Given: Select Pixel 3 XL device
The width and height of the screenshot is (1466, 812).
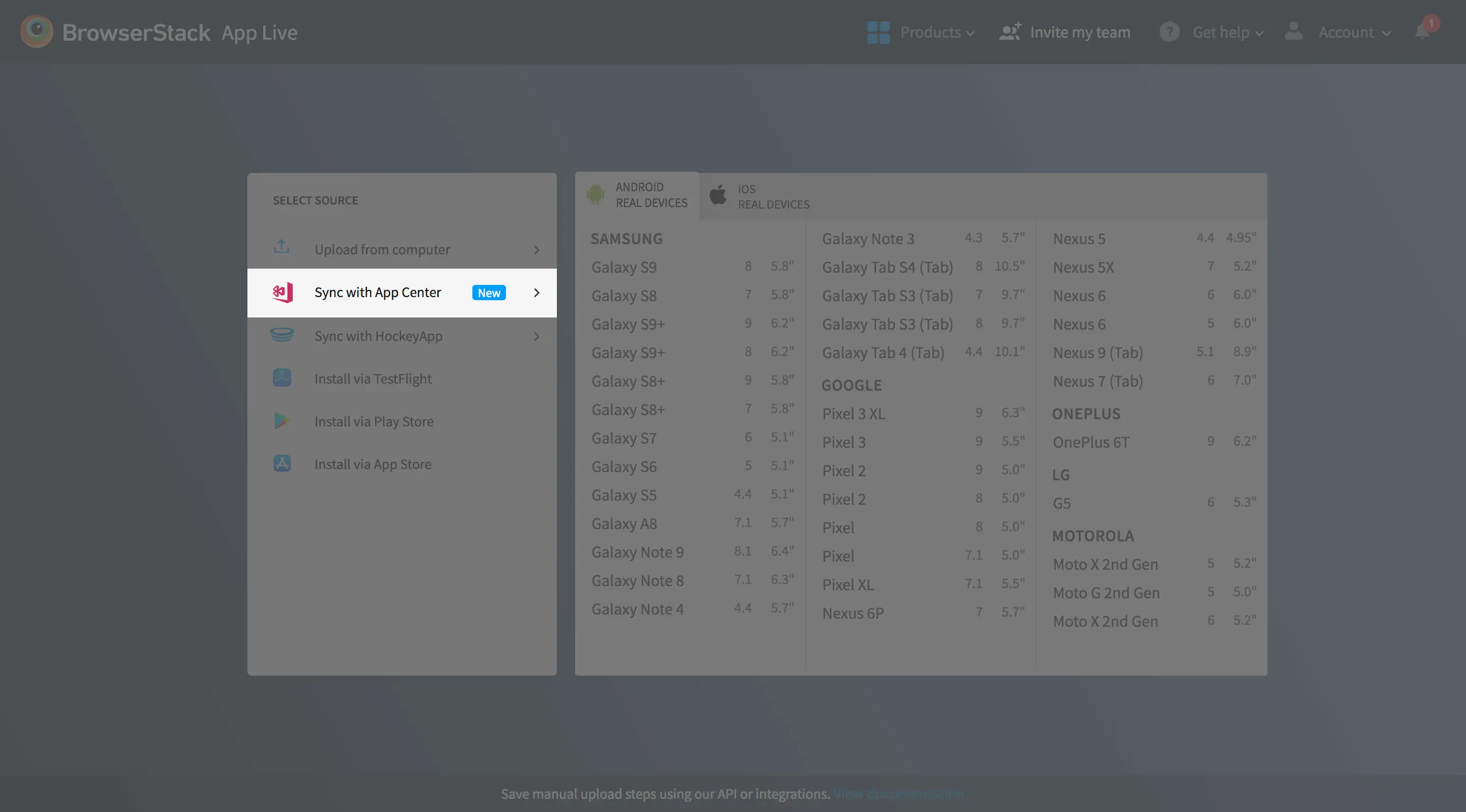Looking at the screenshot, I should (x=854, y=414).
